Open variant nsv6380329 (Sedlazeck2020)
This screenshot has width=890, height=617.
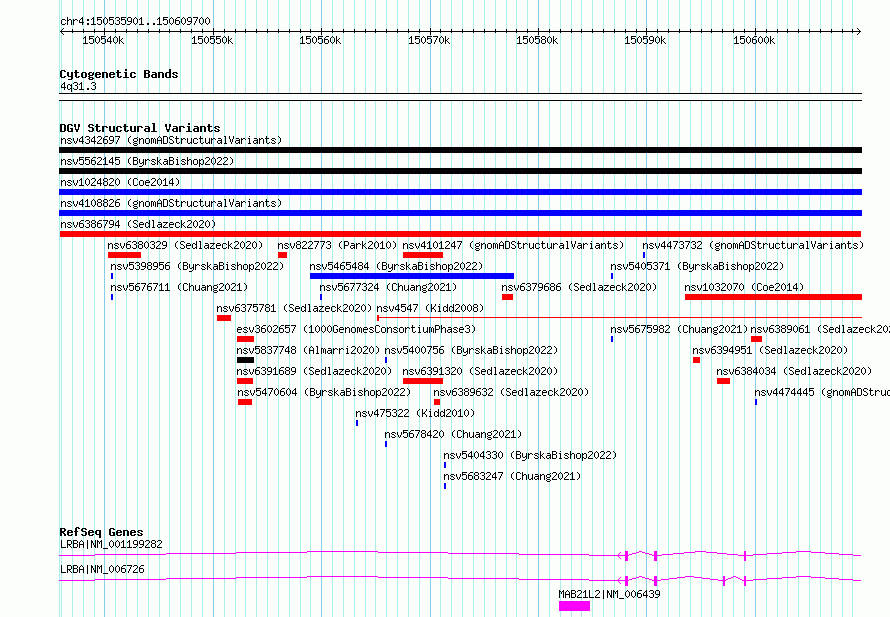pyautogui.click(x=186, y=245)
